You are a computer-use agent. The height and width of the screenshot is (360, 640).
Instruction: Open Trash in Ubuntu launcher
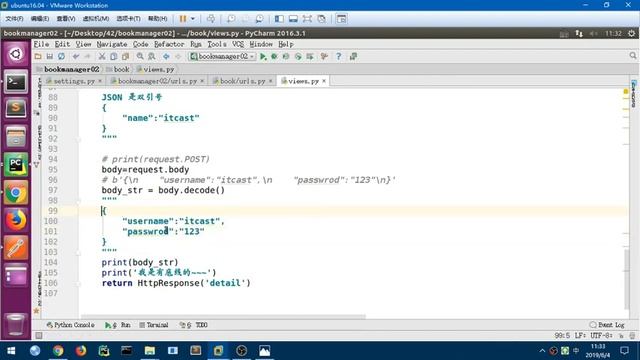pos(16,324)
